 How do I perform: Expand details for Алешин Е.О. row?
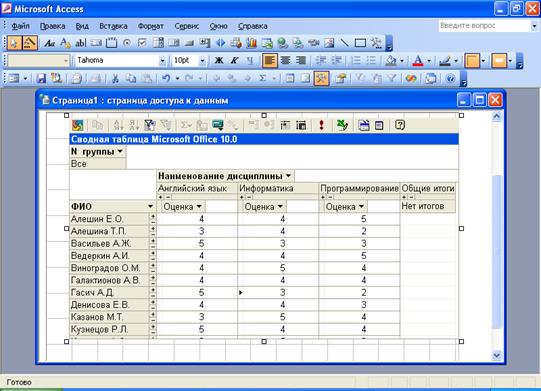(x=153, y=216)
